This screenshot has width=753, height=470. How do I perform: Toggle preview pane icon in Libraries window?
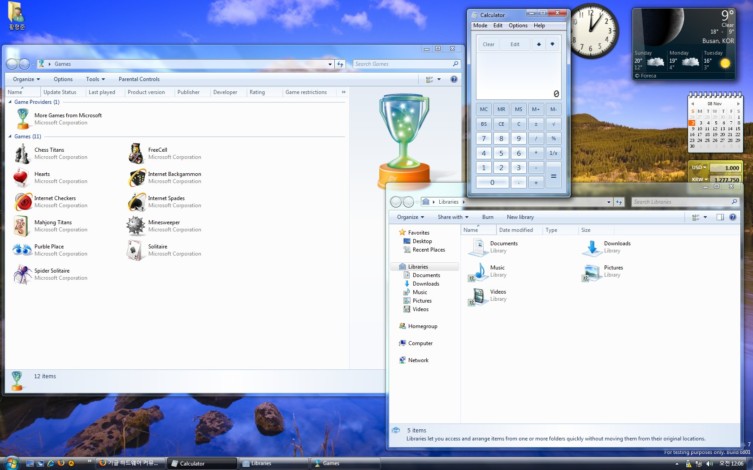(x=720, y=217)
